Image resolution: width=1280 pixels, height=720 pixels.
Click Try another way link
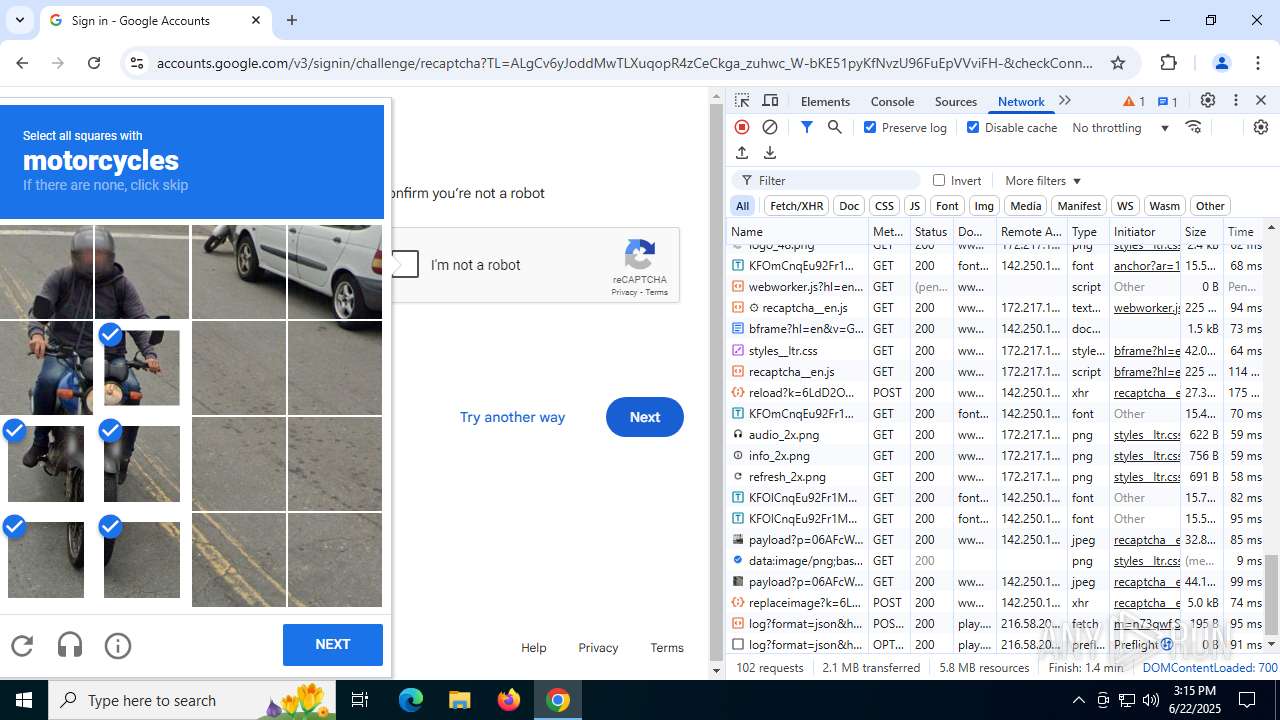tap(512, 417)
